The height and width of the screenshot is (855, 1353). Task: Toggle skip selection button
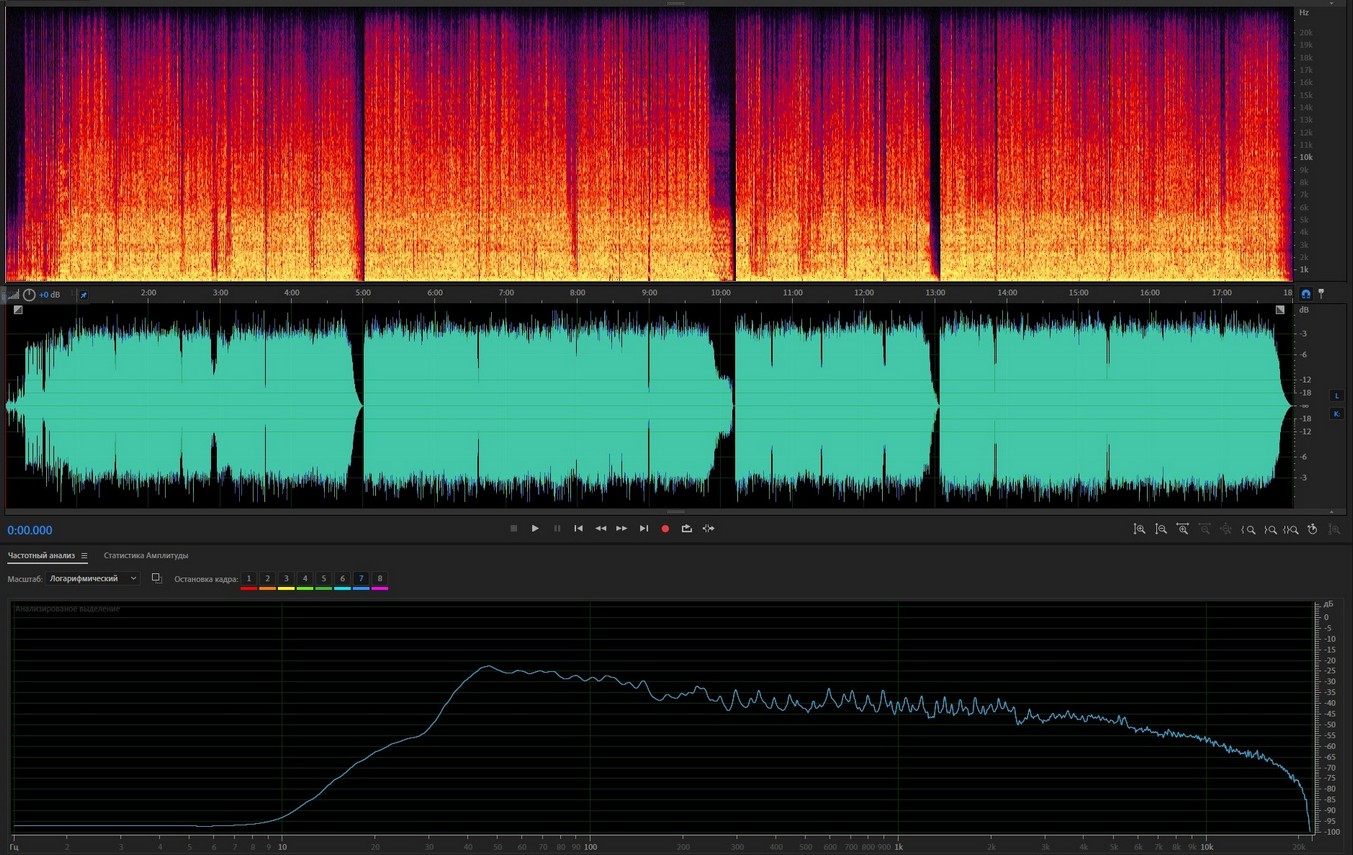point(709,528)
